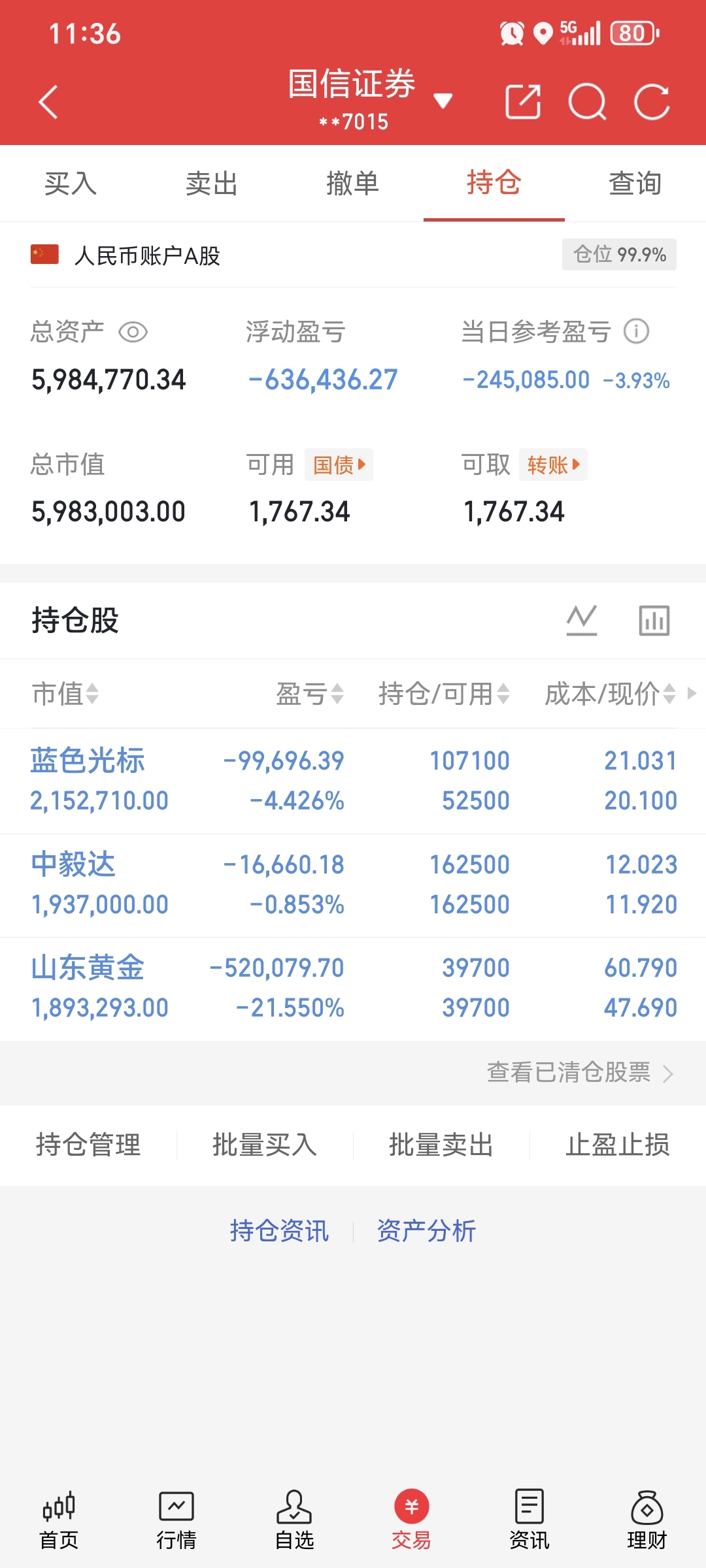
Task: Tap the location icon in status bar
Action: pos(543,33)
